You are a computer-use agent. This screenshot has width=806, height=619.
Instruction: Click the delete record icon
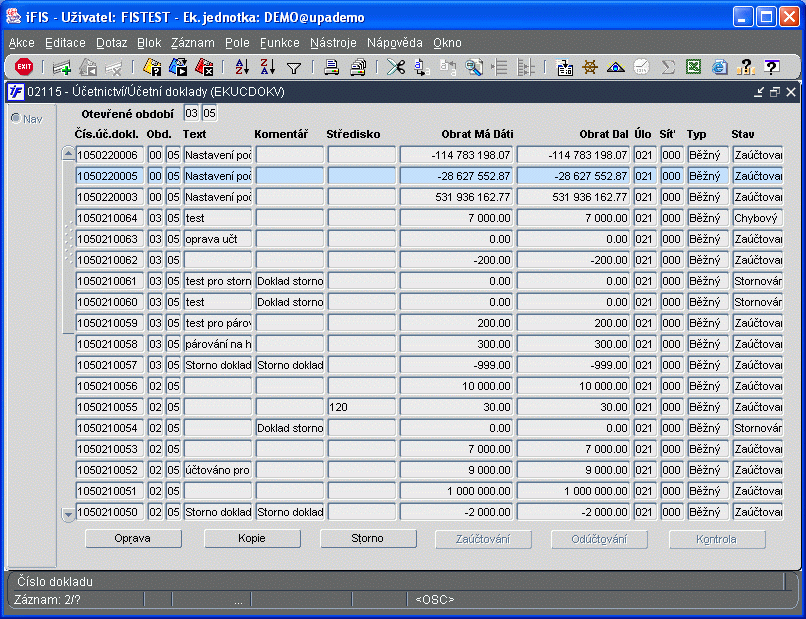[x=114, y=67]
